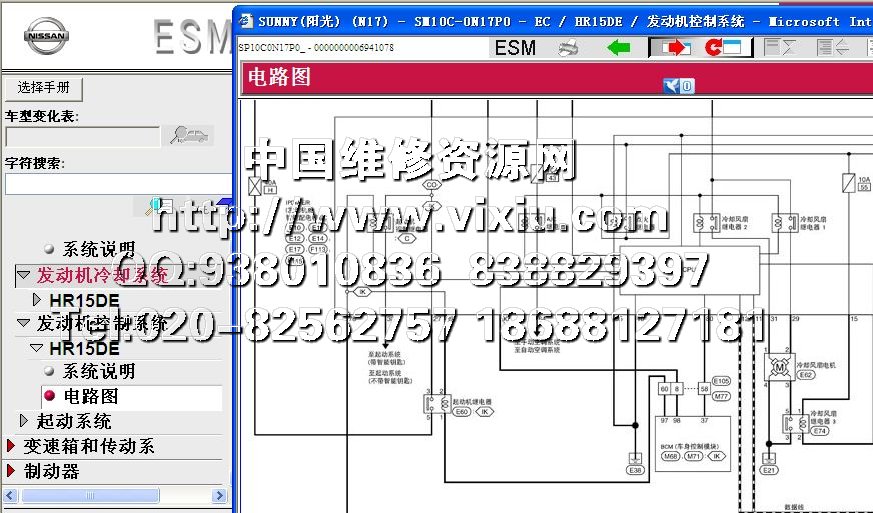
Task: Click the E38 ground connector in the diagram
Action: tap(635, 470)
